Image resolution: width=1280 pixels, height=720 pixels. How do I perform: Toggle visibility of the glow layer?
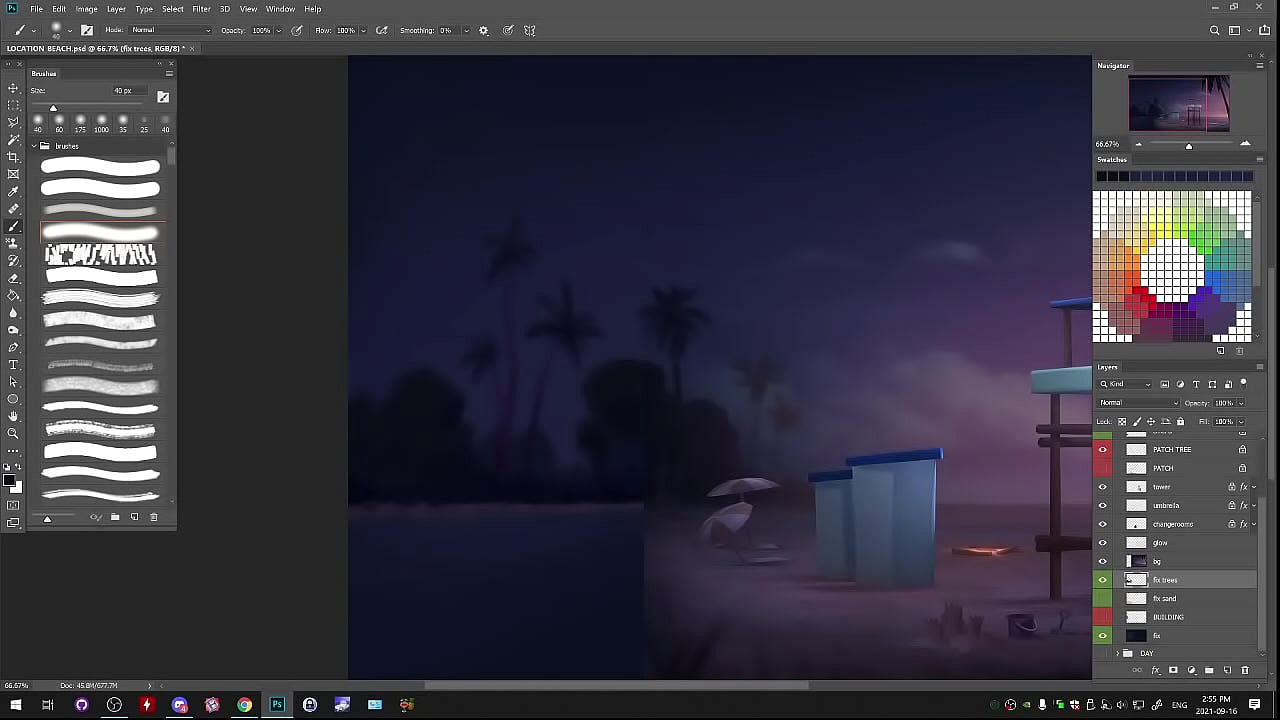(1103, 543)
